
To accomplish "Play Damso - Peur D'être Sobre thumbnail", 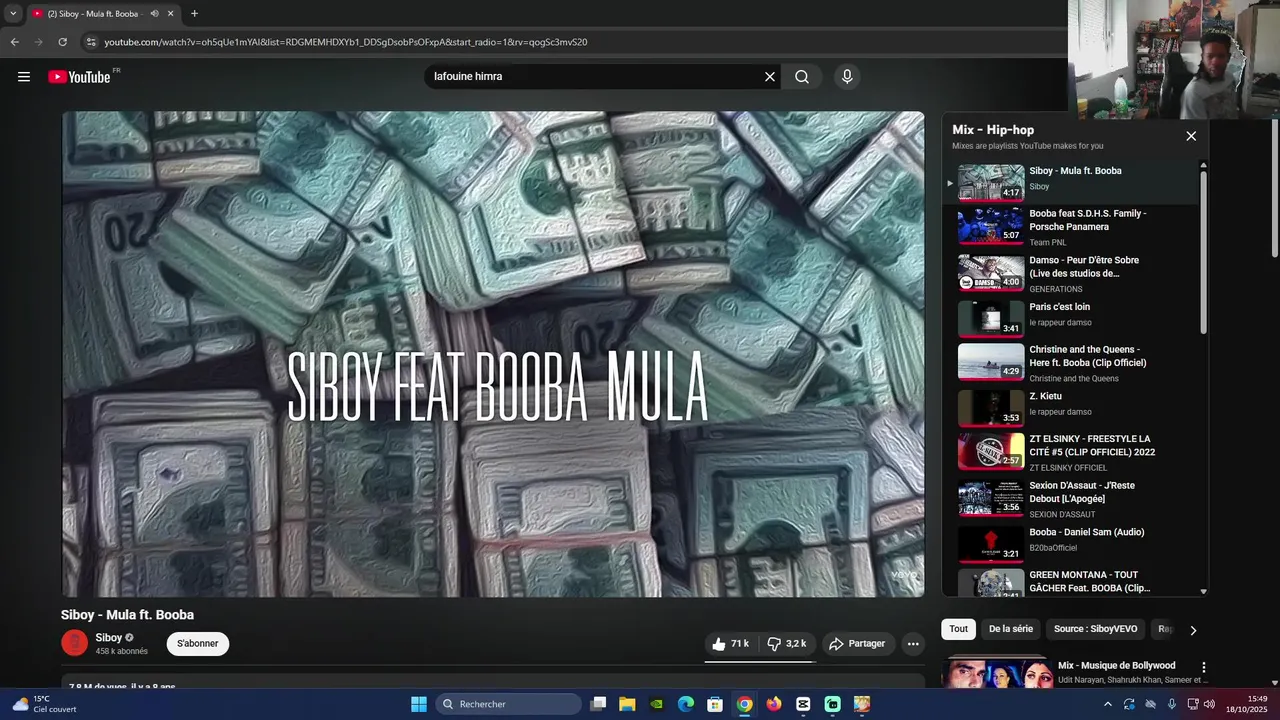I will tap(991, 273).
